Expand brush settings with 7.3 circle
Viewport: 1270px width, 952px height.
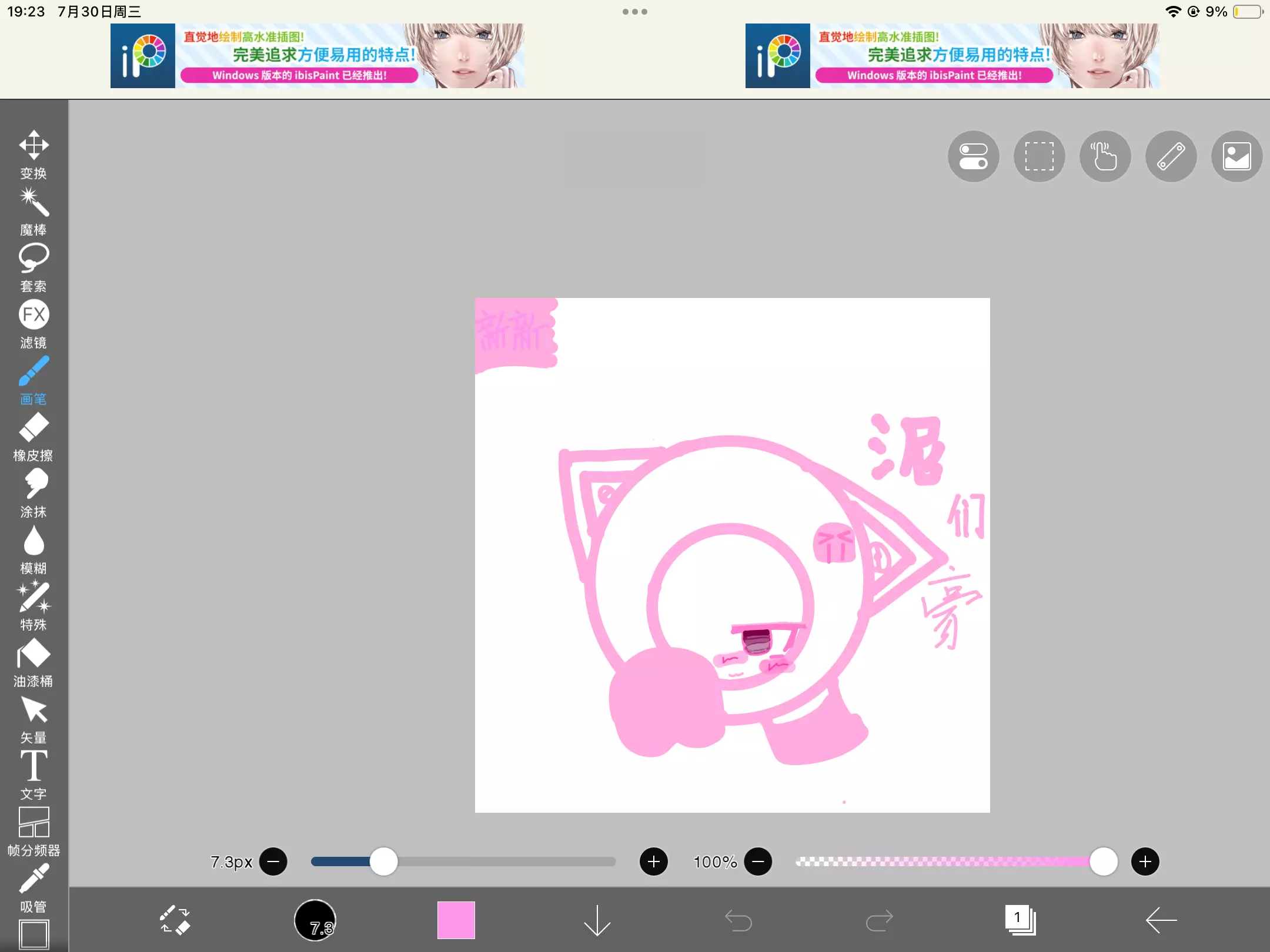tap(315, 920)
